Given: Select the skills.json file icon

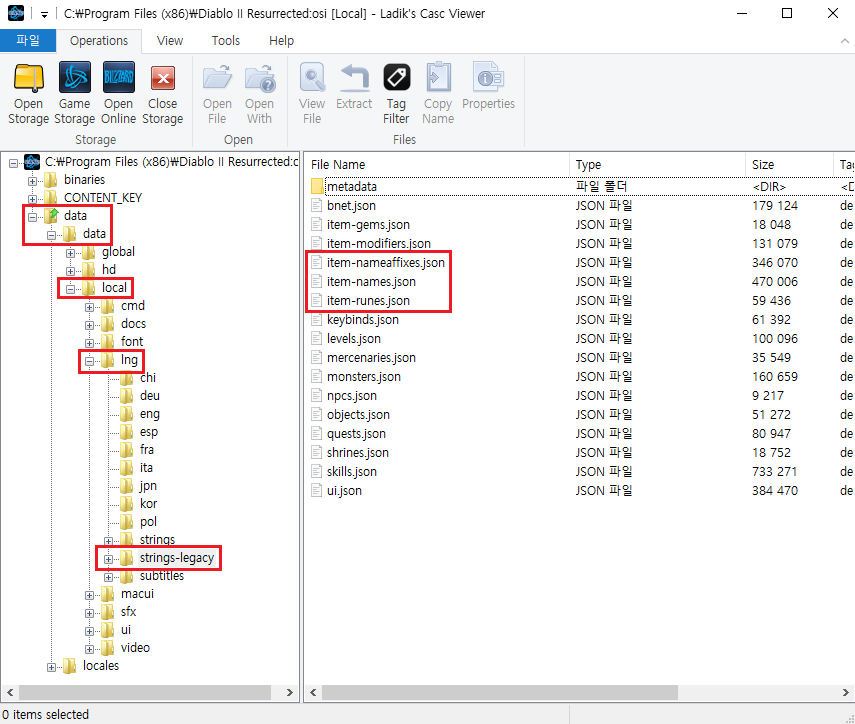Looking at the screenshot, I should 316,472.
